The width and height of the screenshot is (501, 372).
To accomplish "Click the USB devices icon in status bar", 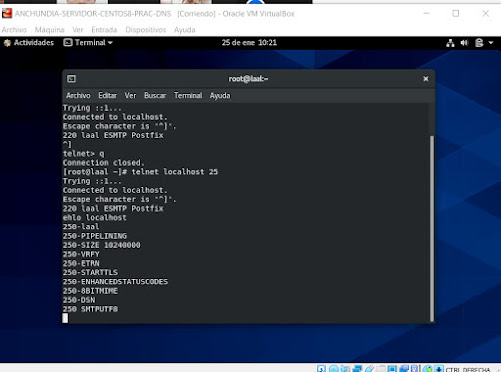I will coord(369,368).
